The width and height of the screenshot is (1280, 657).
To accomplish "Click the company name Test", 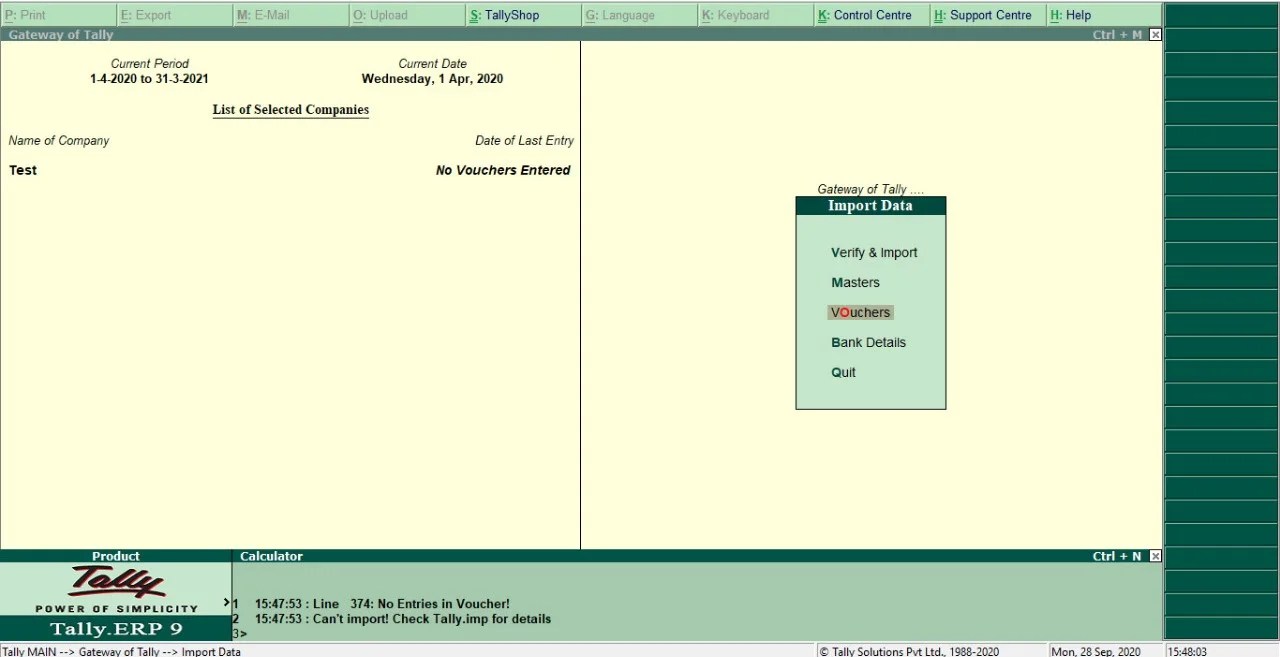I will coord(23,170).
